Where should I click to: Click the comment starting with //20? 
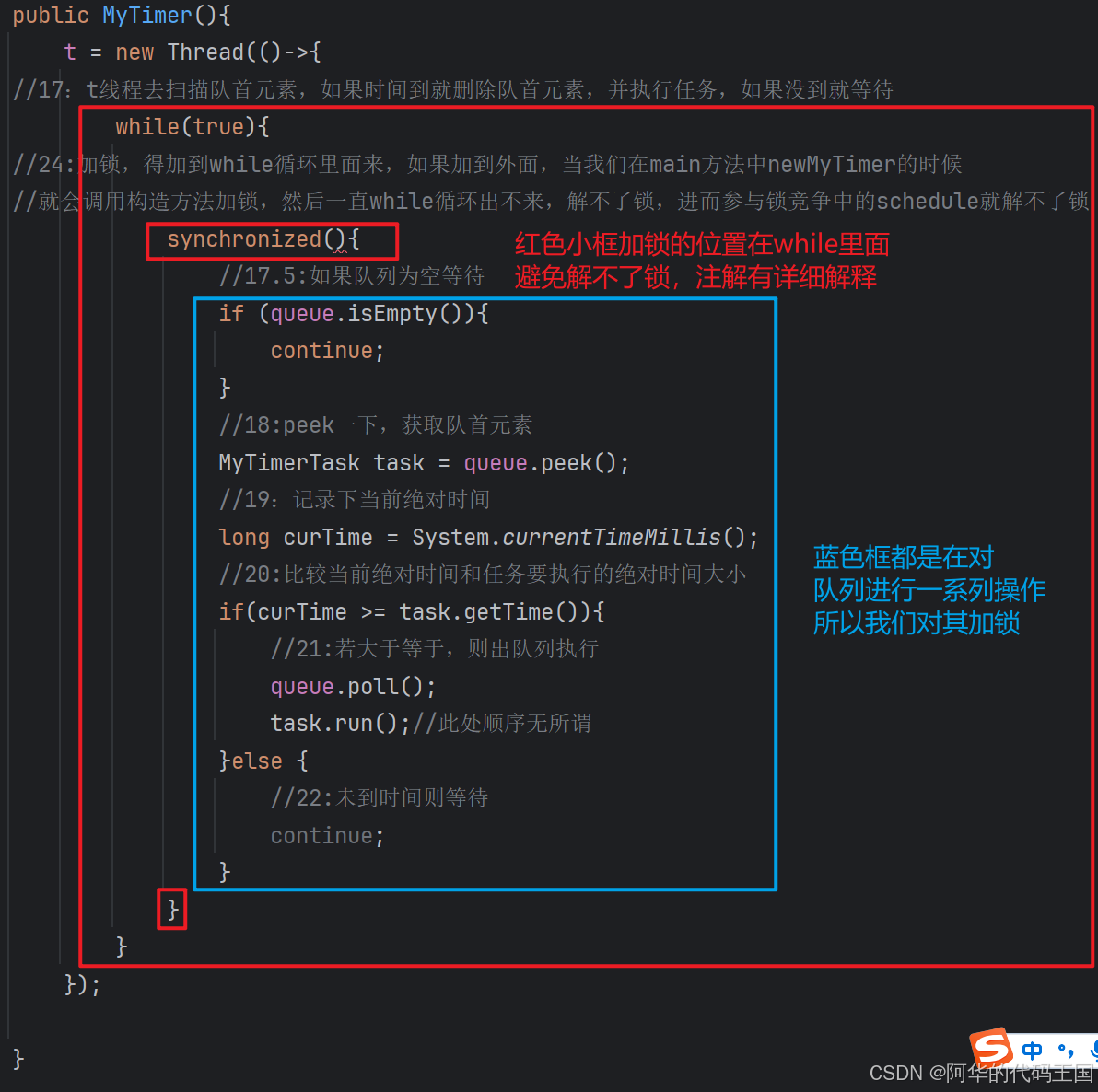(x=483, y=575)
